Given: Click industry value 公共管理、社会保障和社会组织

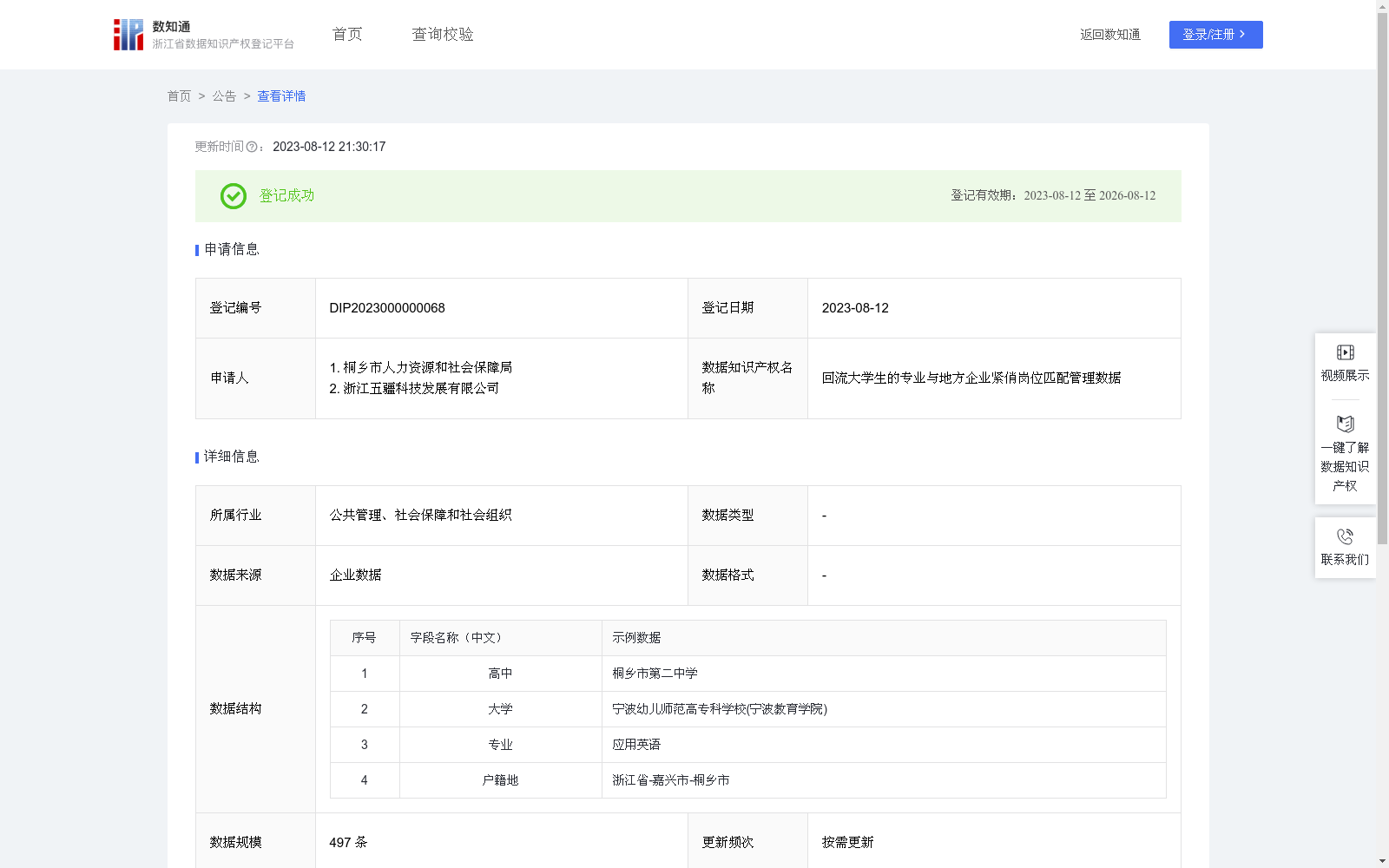Looking at the screenshot, I should pyautogui.click(x=420, y=516).
